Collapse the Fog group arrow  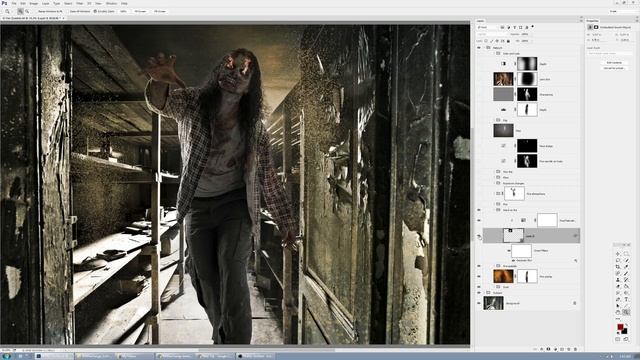tap(494, 120)
